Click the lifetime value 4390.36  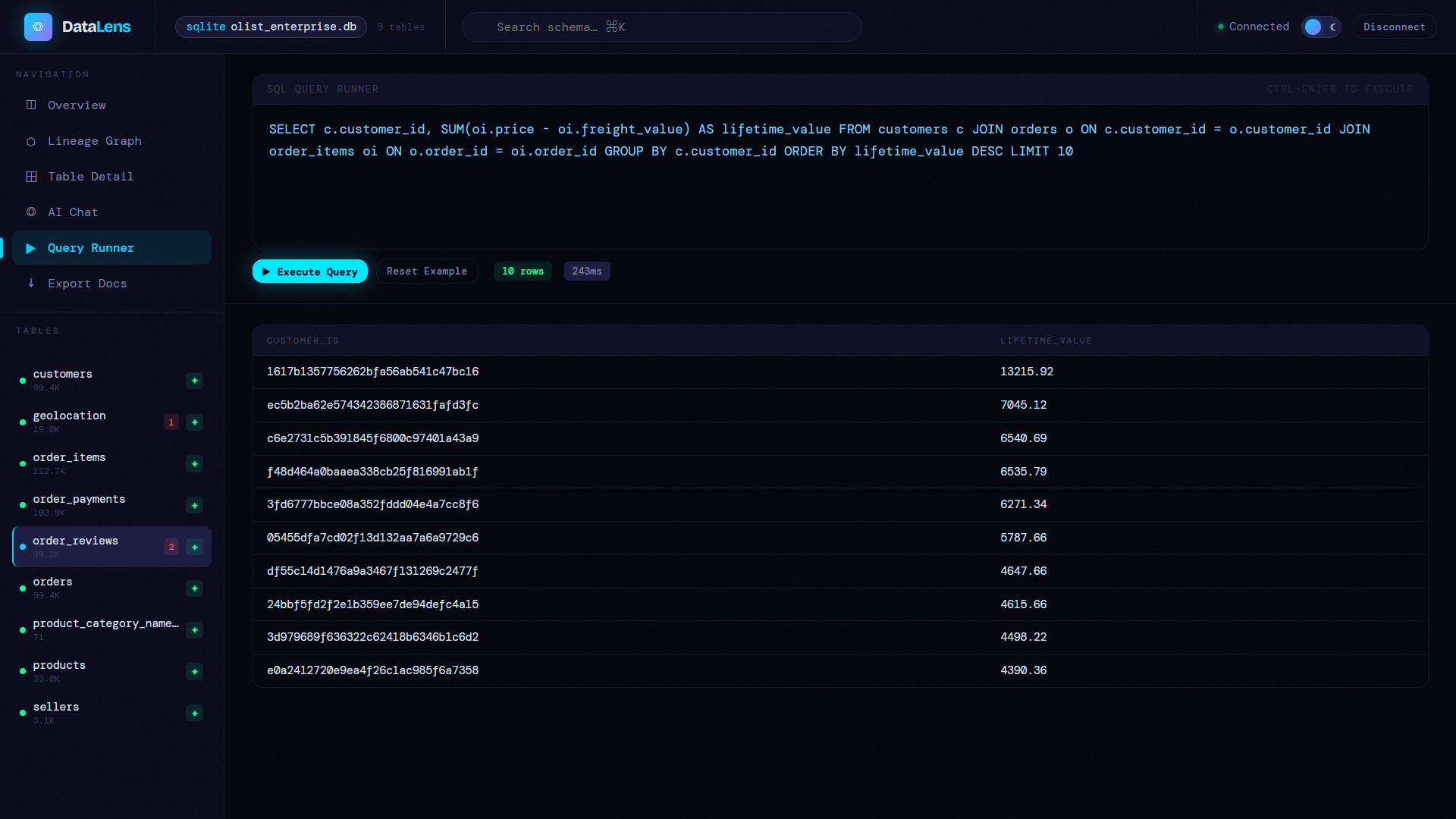coord(1023,670)
